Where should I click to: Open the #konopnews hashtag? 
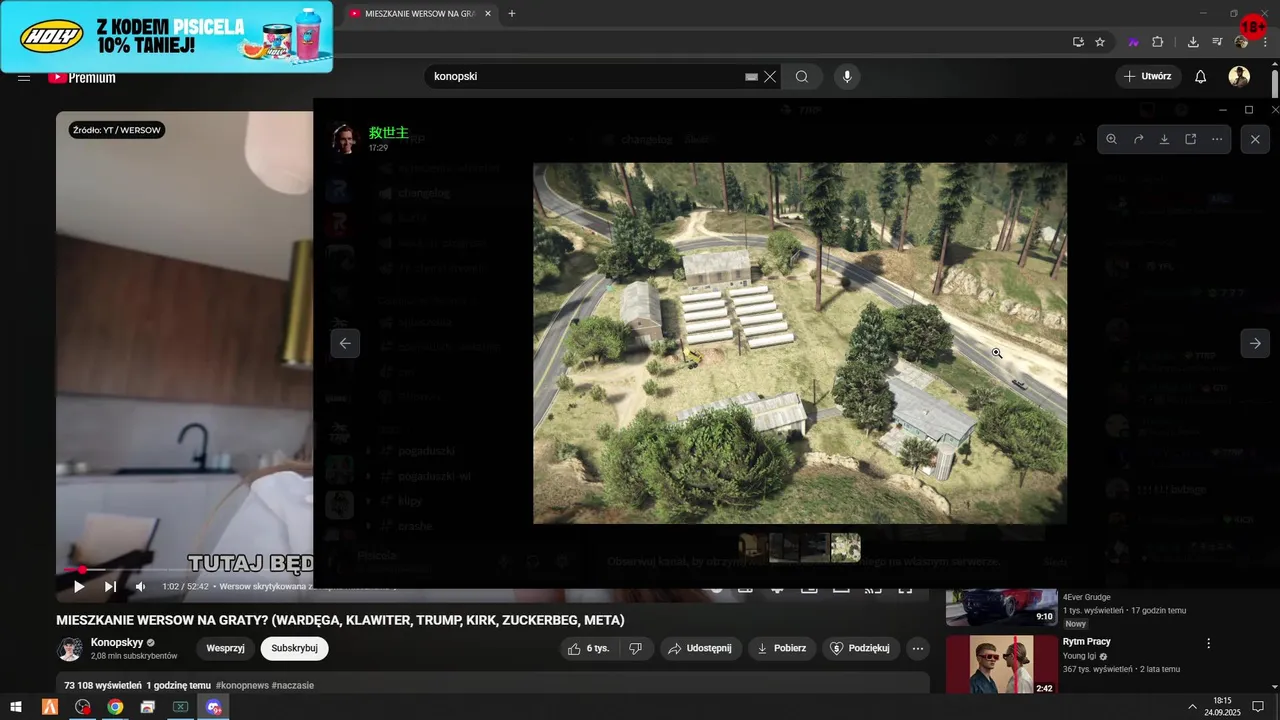tap(243, 686)
